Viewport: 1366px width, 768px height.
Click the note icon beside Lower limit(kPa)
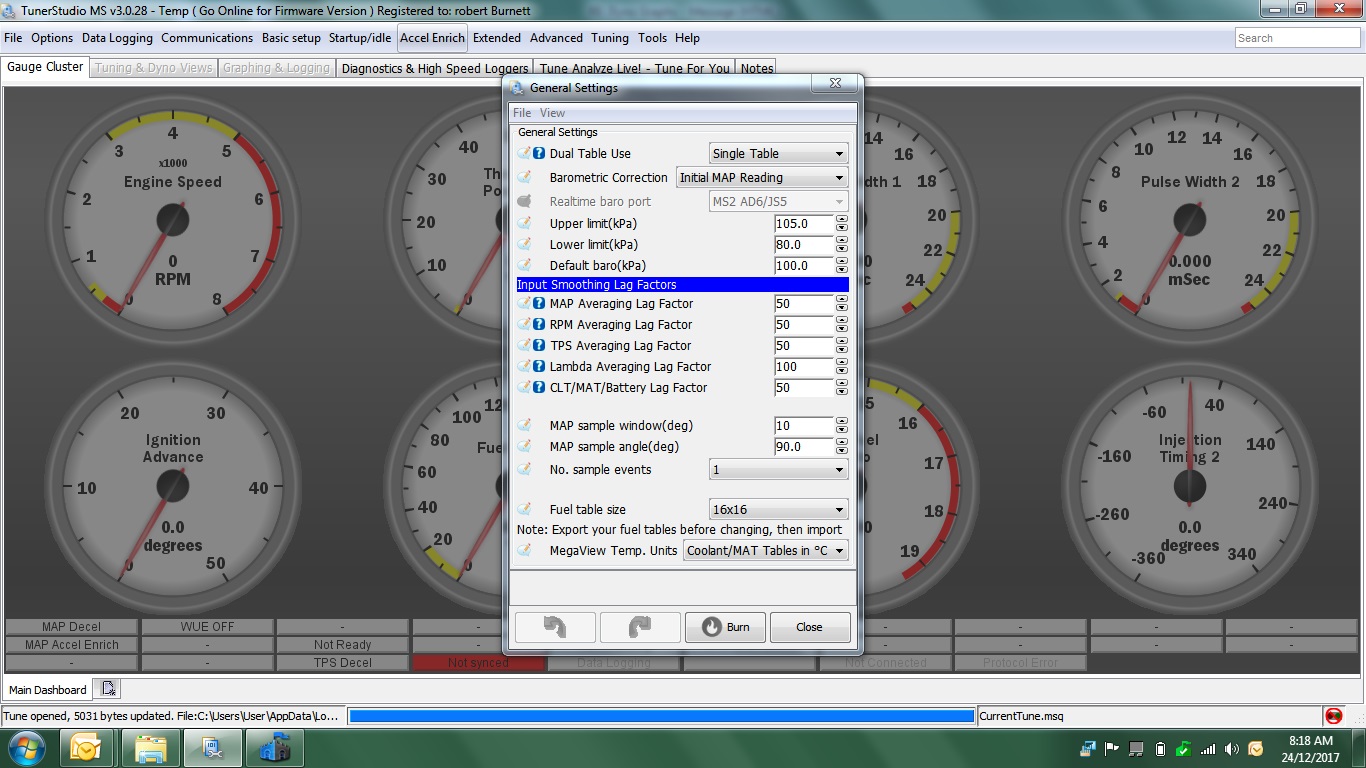click(524, 244)
